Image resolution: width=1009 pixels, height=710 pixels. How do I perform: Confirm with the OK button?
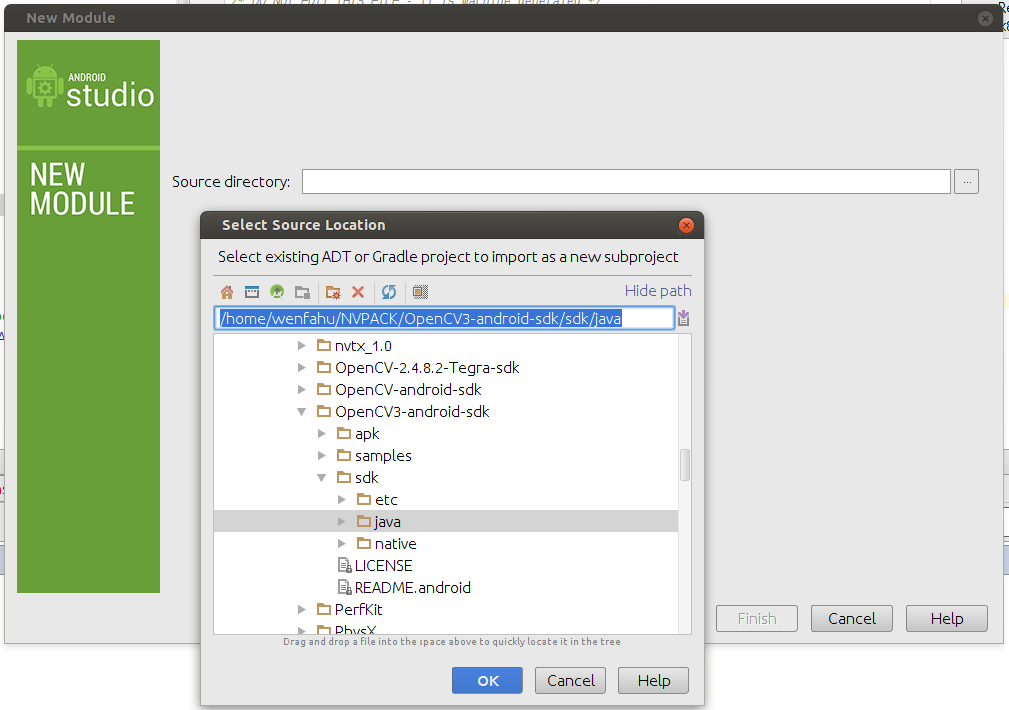pyautogui.click(x=487, y=680)
